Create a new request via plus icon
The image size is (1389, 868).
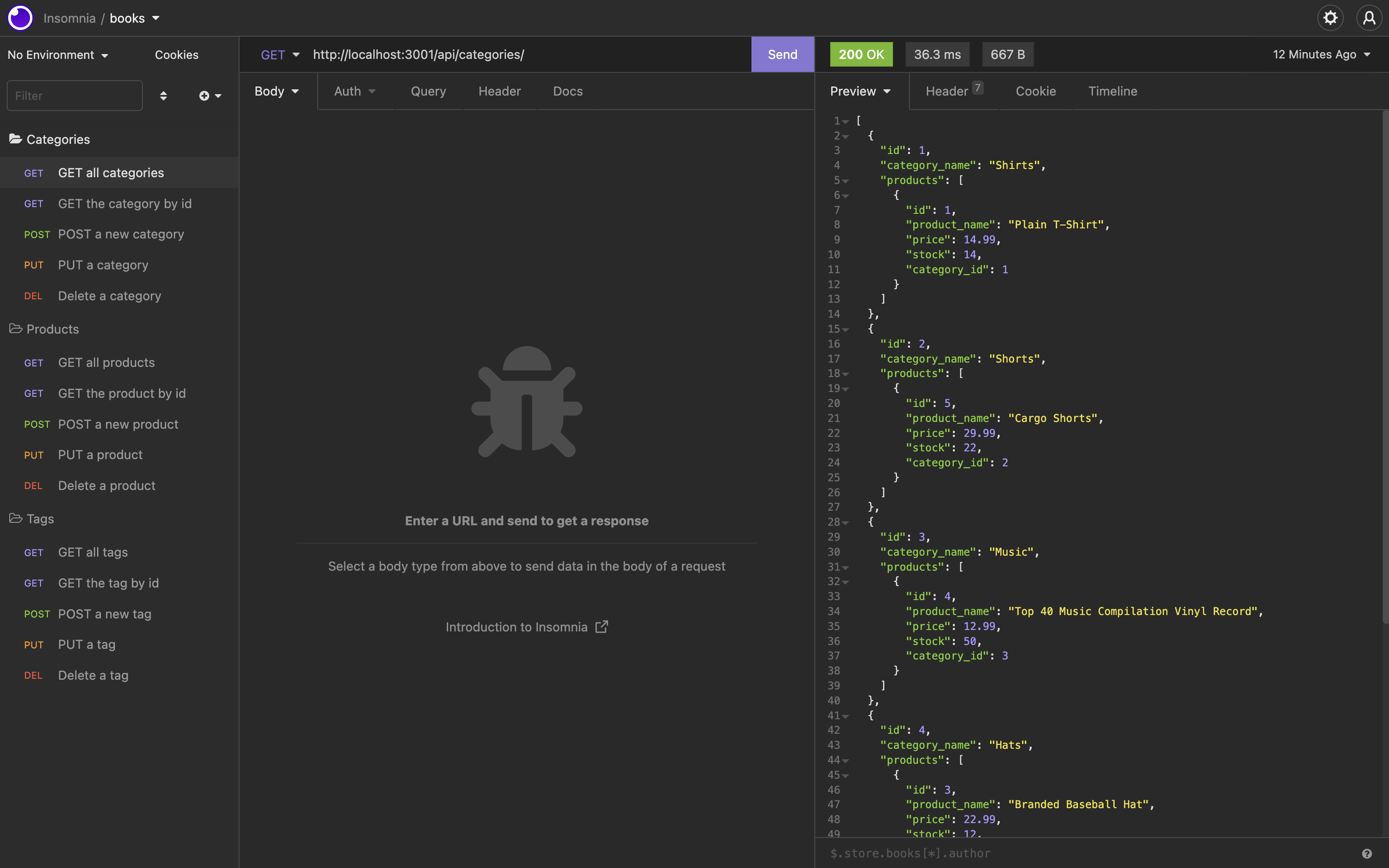pos(205,95)
